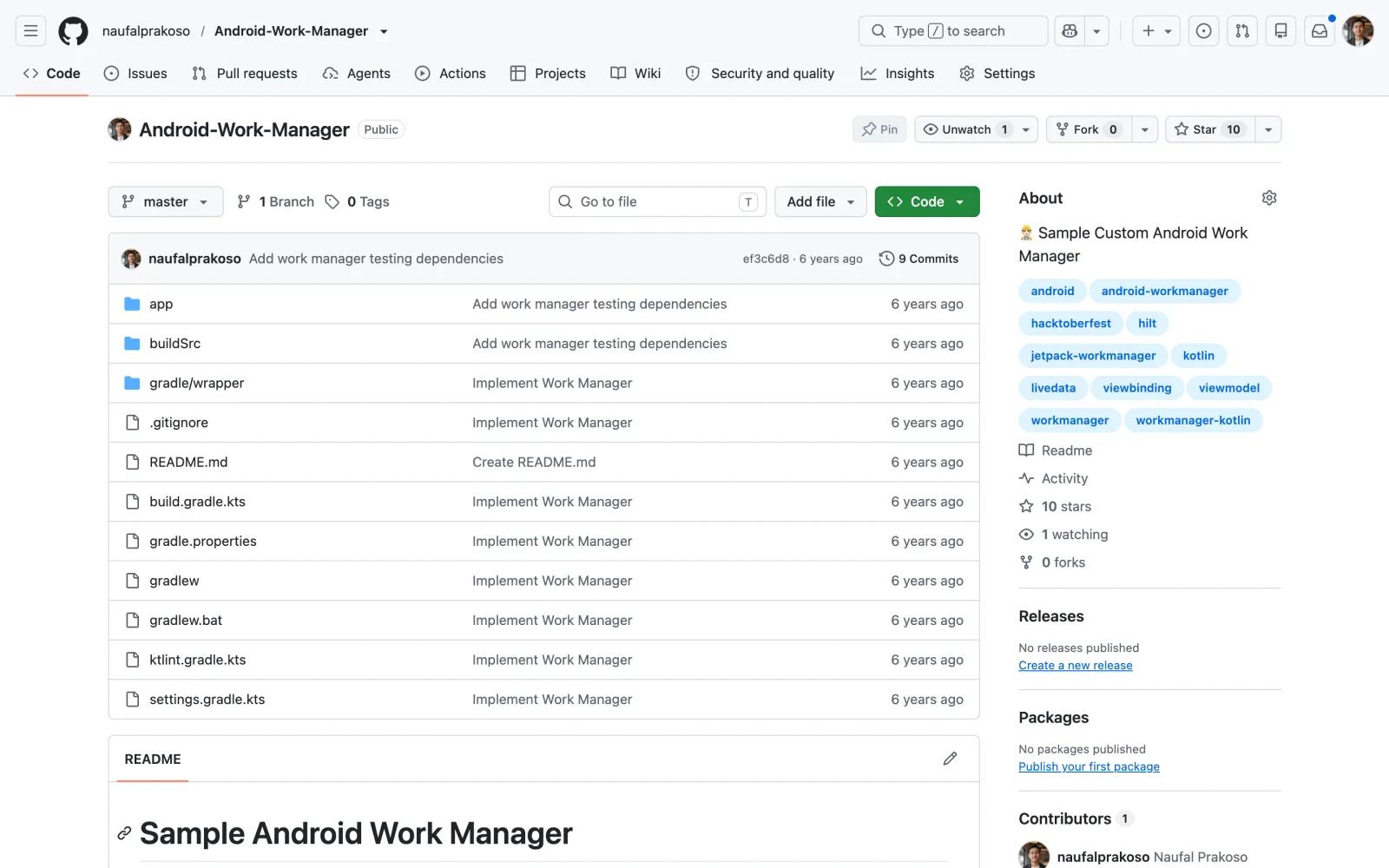Select the README tab below file list

(x=153, y=759)
